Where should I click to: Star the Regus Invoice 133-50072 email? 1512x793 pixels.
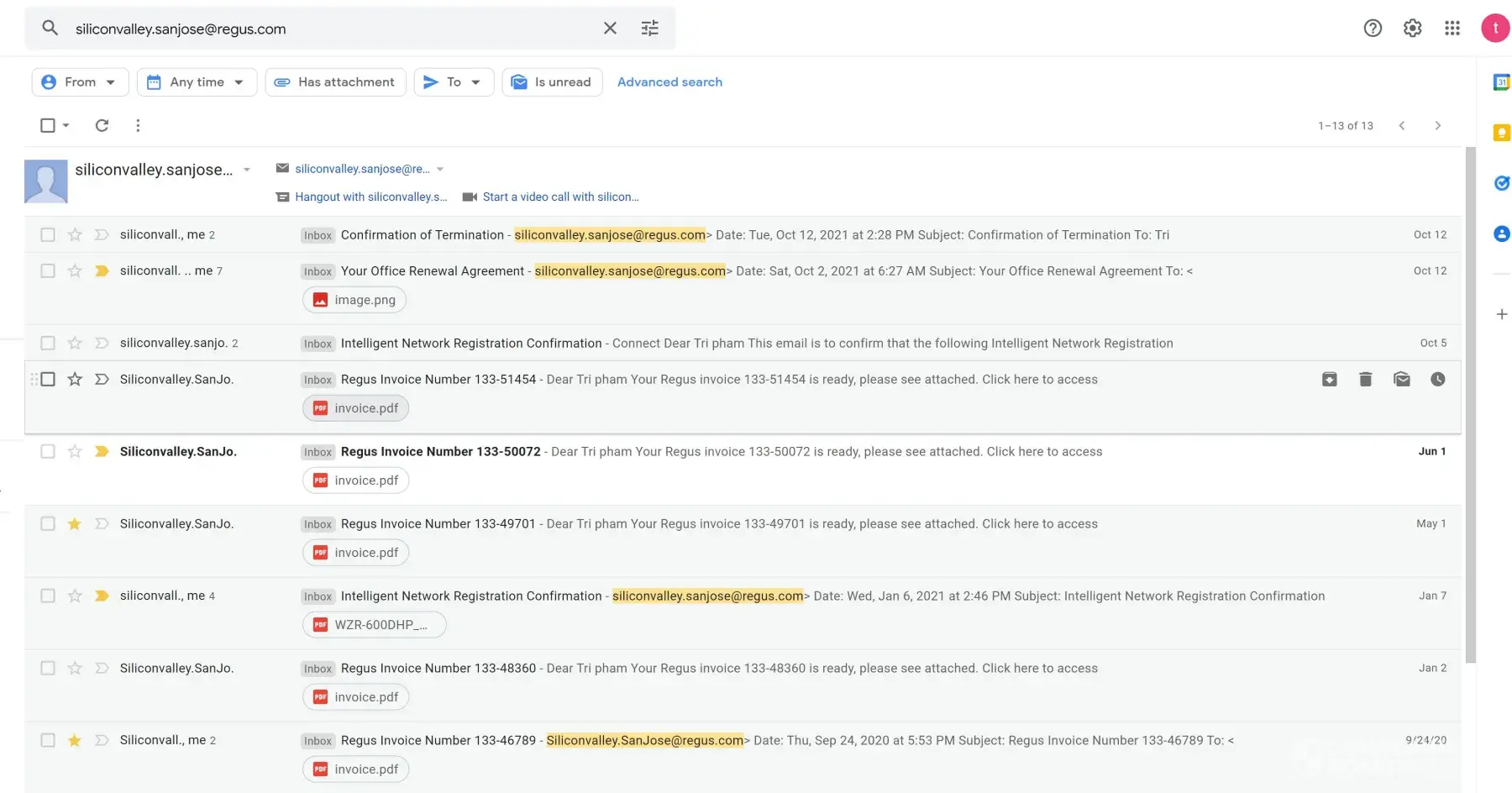click(75, 452)
